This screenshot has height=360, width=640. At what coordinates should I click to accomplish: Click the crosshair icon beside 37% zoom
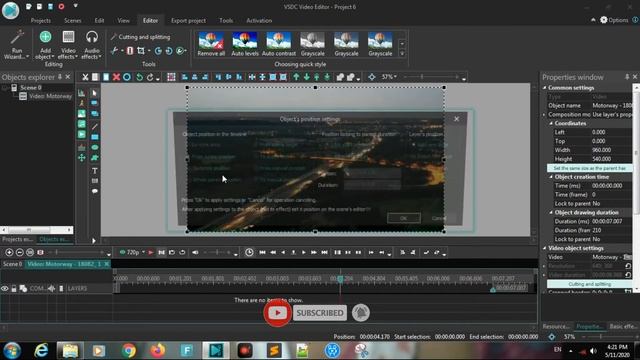tap(371, 77)
